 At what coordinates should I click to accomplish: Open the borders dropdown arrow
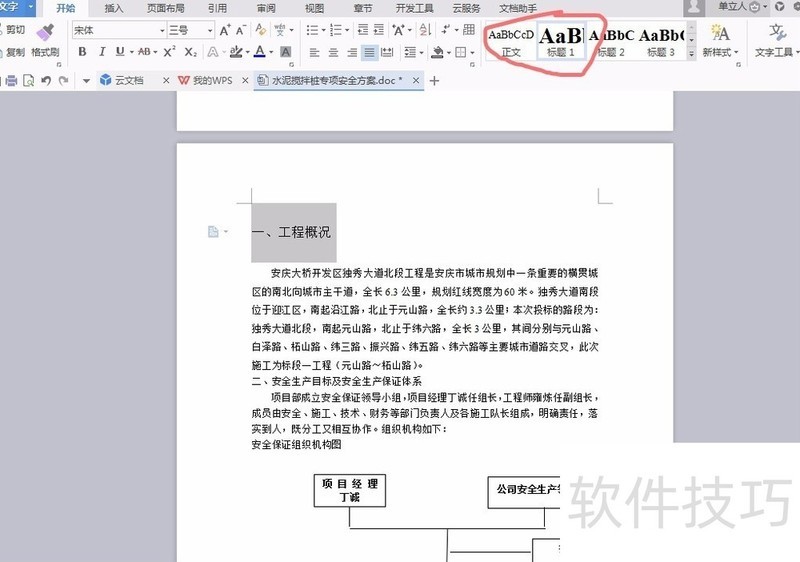(472, 52)
